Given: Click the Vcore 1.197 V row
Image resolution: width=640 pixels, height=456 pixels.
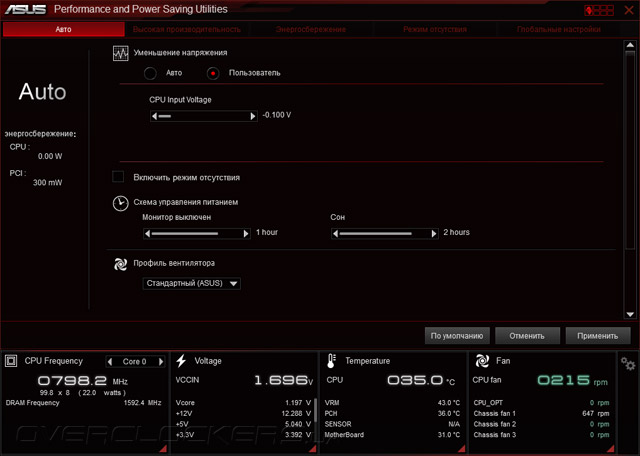Looking at the screenshot, I should 243,403.
